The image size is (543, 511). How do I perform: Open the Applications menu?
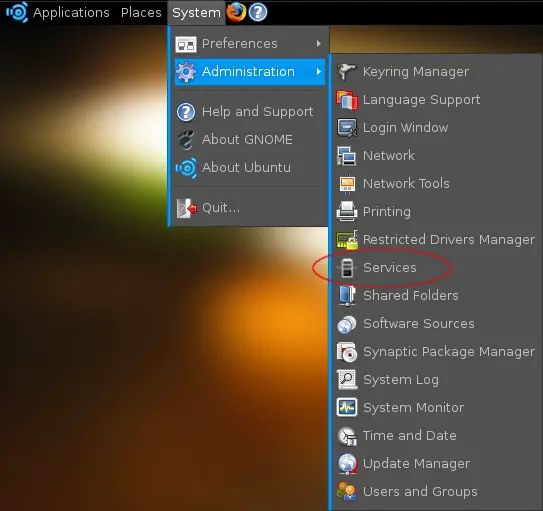pyautogui.click(x=71, y=12)
